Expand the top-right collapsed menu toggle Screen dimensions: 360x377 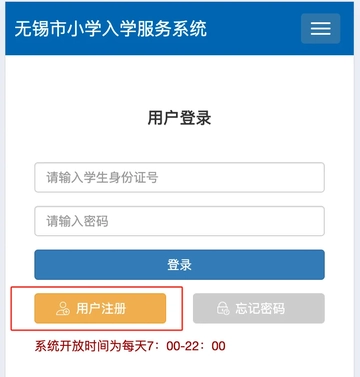click(320, 28)
